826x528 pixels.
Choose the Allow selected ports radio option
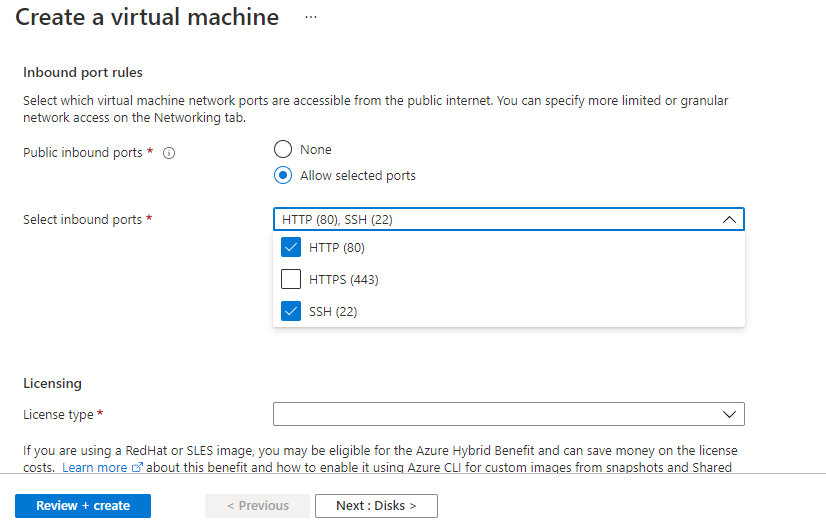click(283, 175)
